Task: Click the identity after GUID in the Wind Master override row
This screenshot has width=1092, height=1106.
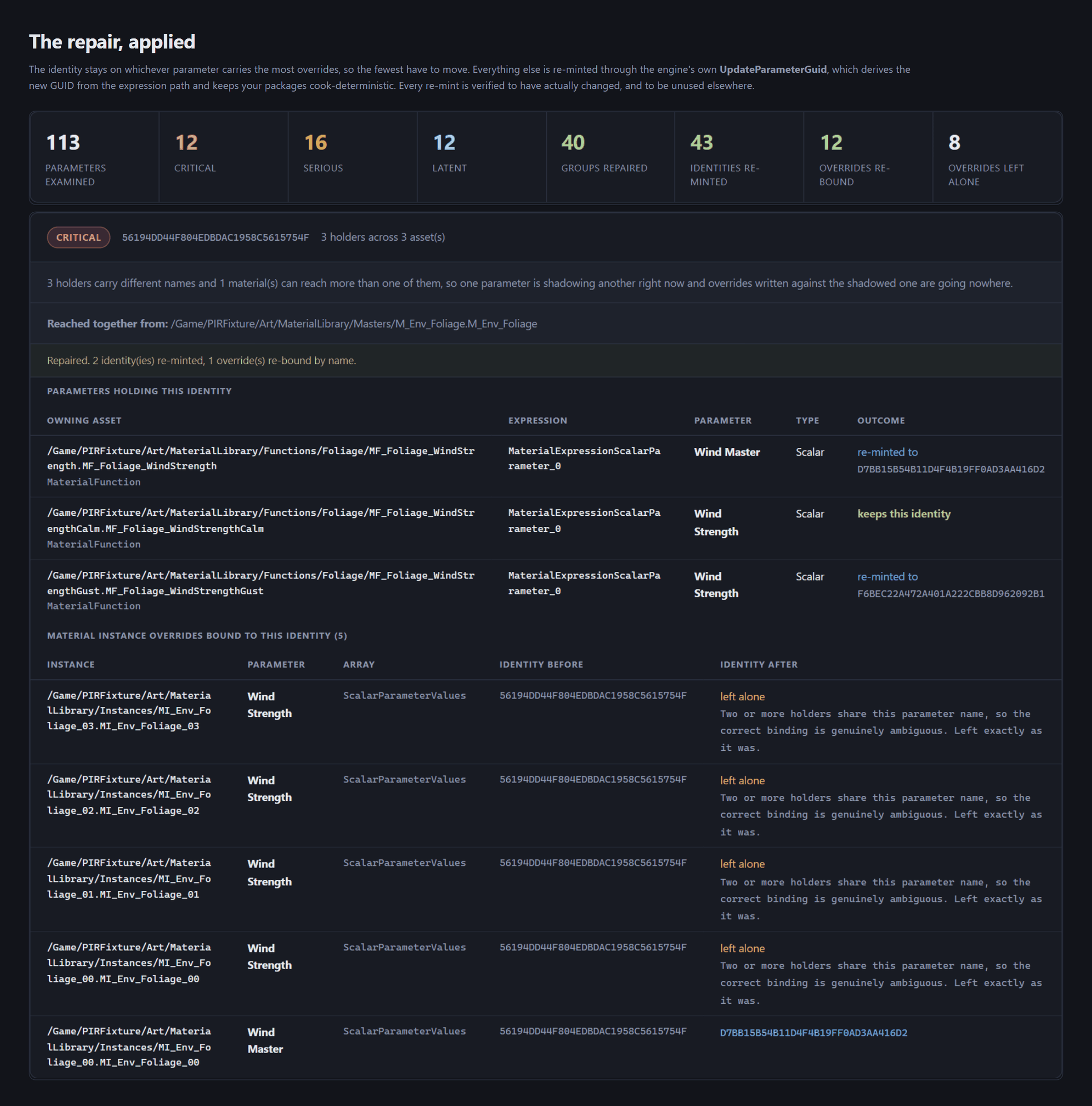Action: tap(813, 1033)
